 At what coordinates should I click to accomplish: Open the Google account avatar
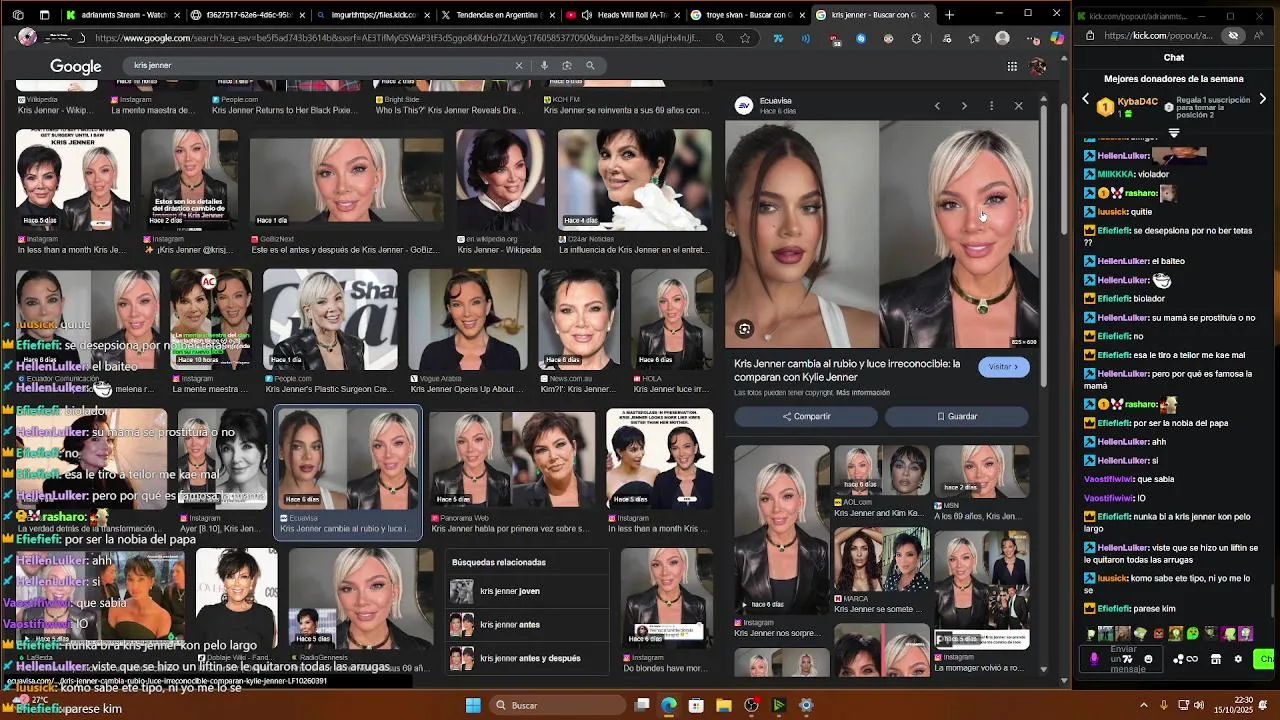point(1038,66)
